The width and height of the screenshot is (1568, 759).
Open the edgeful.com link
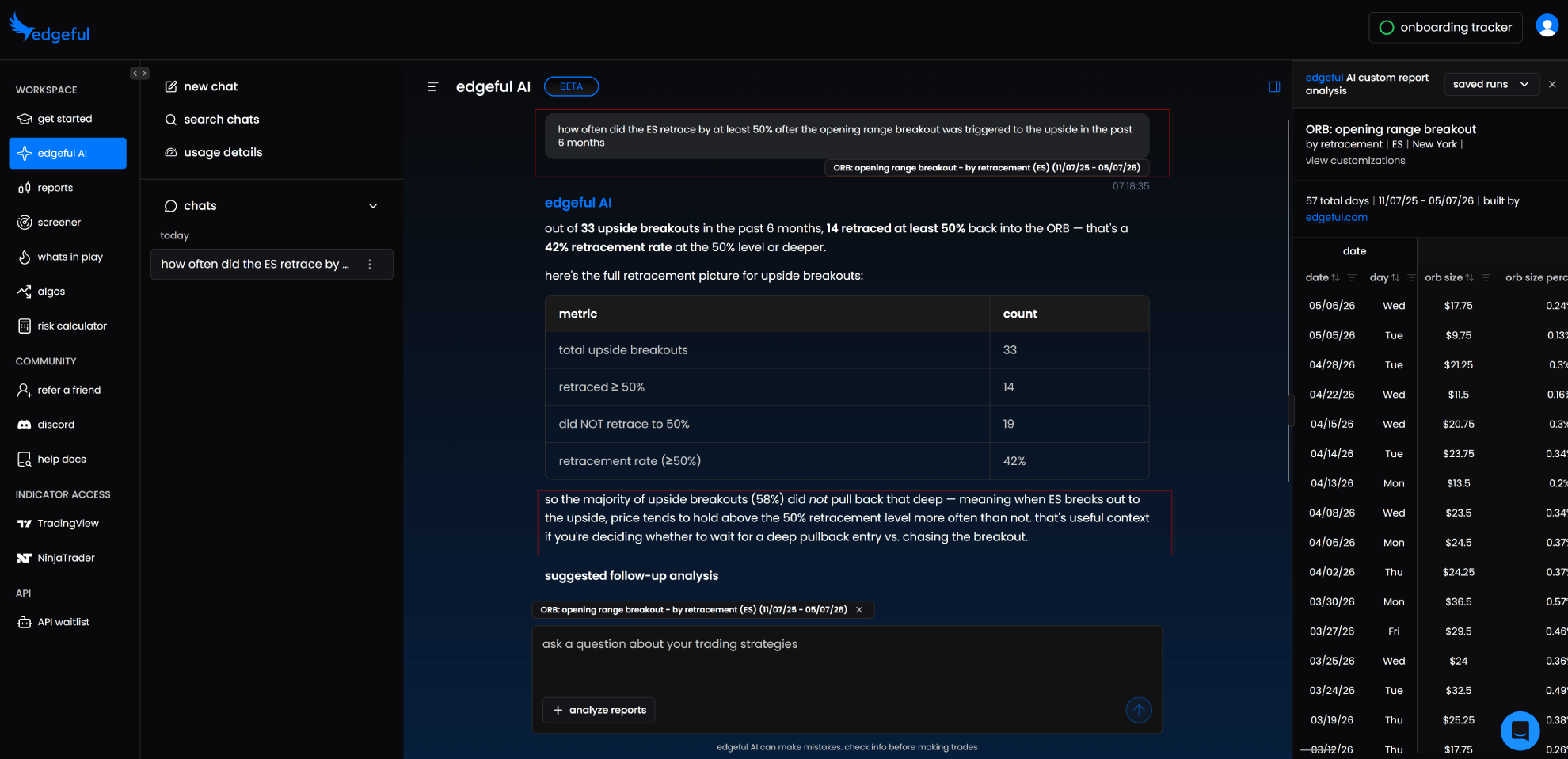coord(1336,217)
